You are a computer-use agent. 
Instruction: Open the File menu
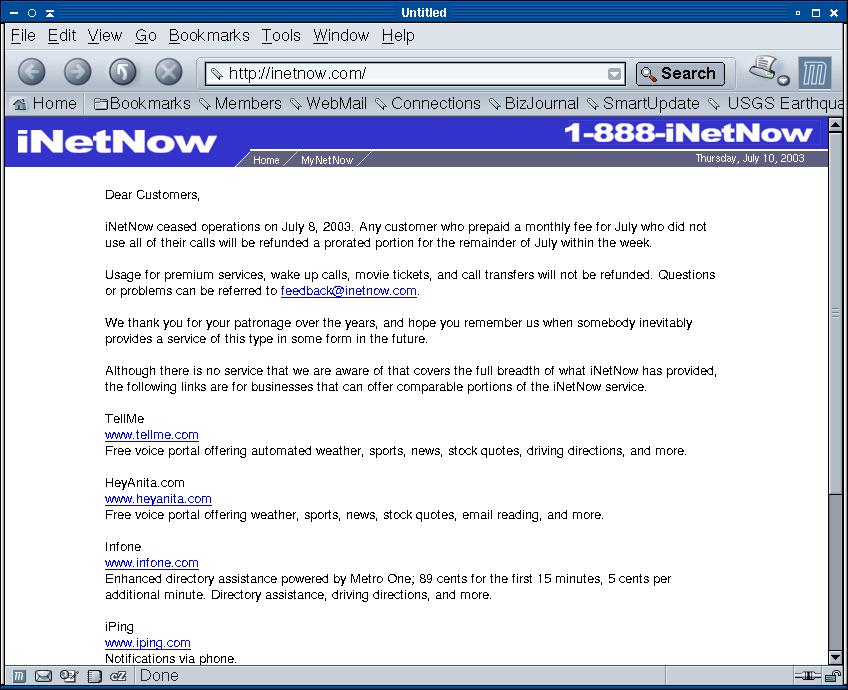[23, 36]
